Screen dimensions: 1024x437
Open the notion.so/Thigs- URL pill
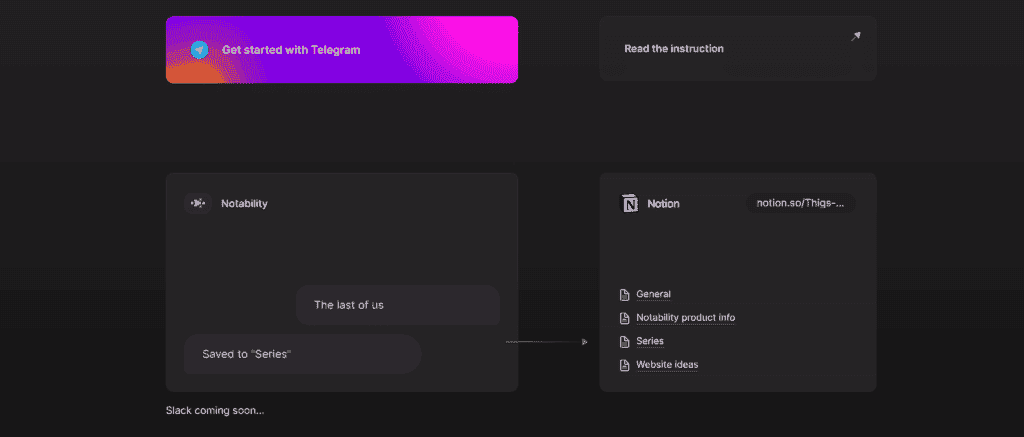801,203
